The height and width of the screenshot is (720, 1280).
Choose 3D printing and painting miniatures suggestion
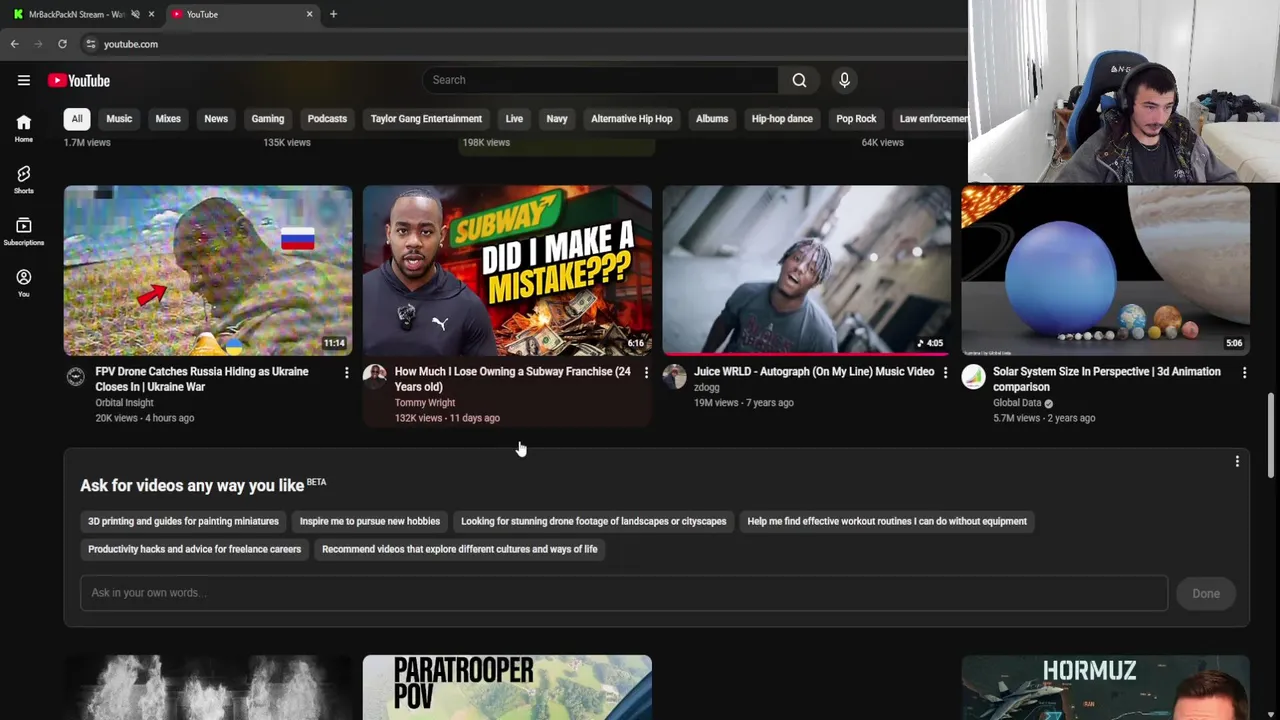(x=183, y=521)
